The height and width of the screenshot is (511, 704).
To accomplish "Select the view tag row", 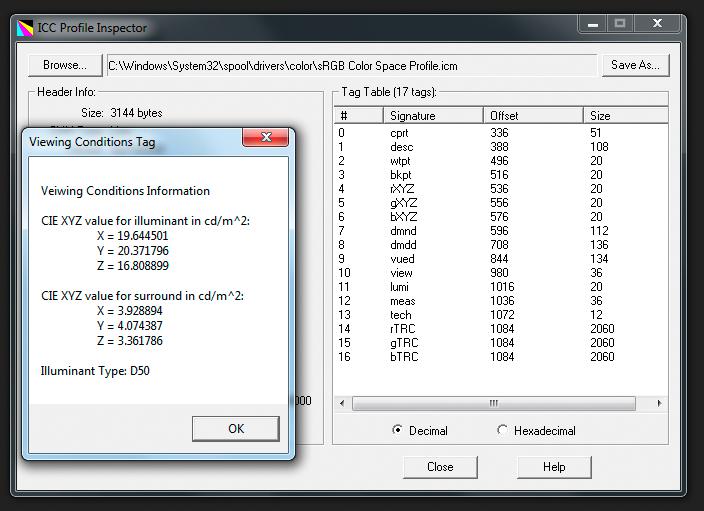I will (501, 273).
